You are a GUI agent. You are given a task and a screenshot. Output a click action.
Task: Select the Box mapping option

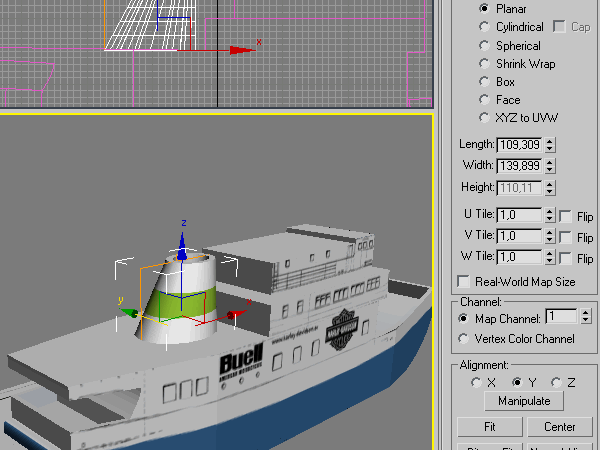[484, 82]
